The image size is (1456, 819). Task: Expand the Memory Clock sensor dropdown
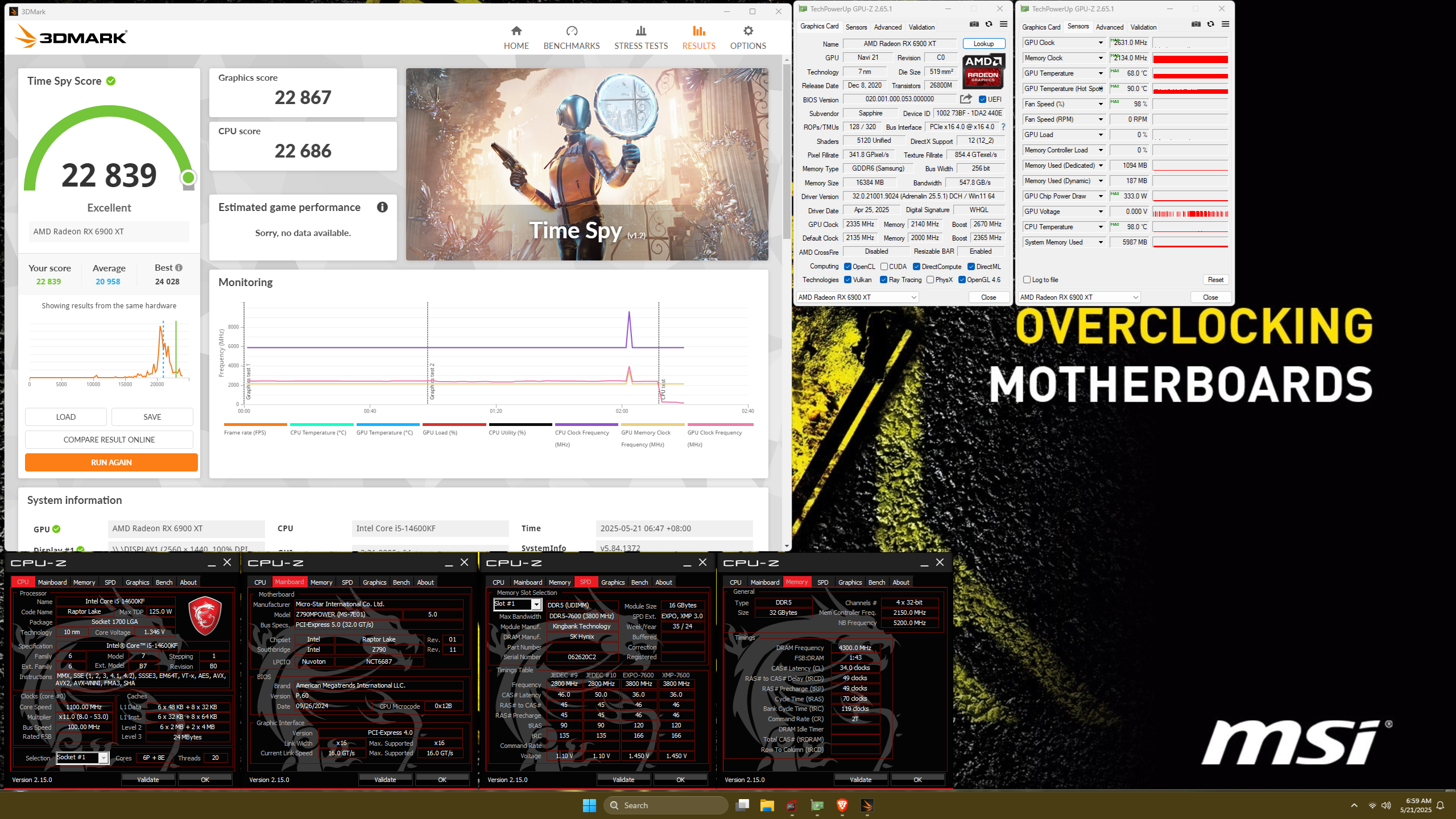1101,58
